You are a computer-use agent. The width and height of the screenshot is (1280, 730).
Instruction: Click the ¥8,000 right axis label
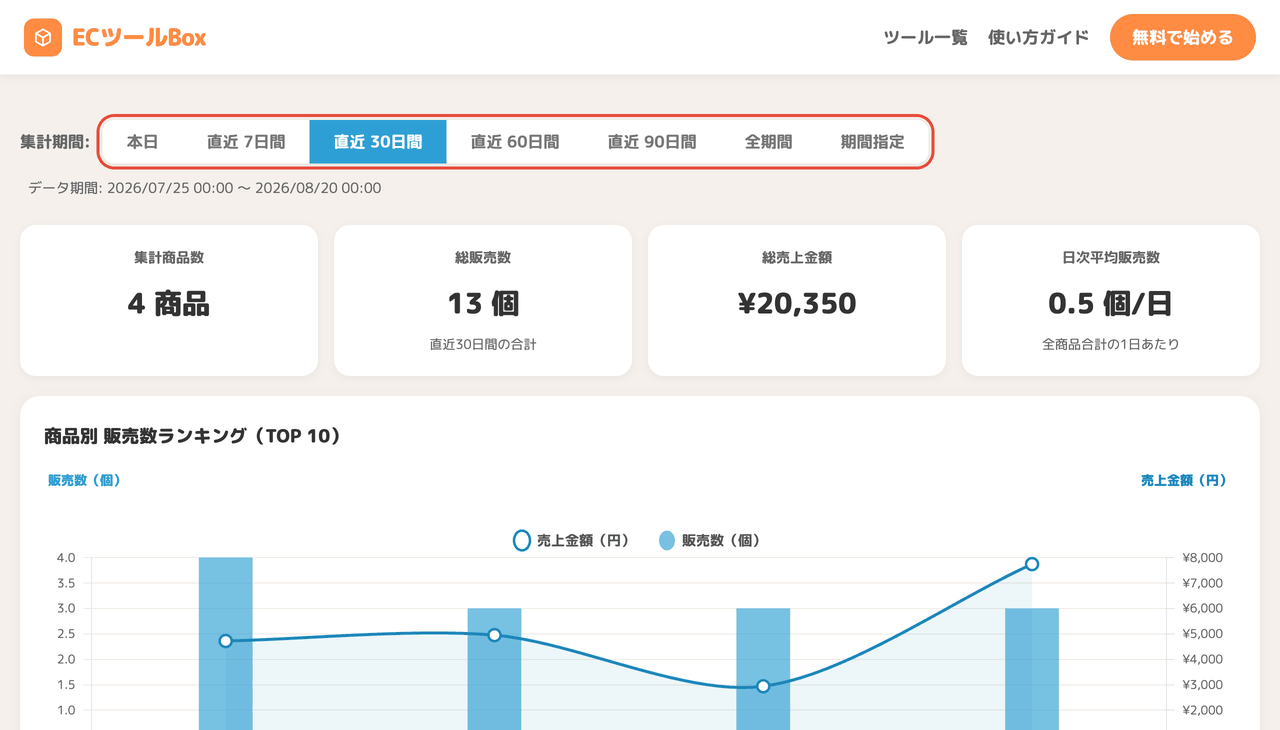pyautogui.click(x=1202, y=558)
